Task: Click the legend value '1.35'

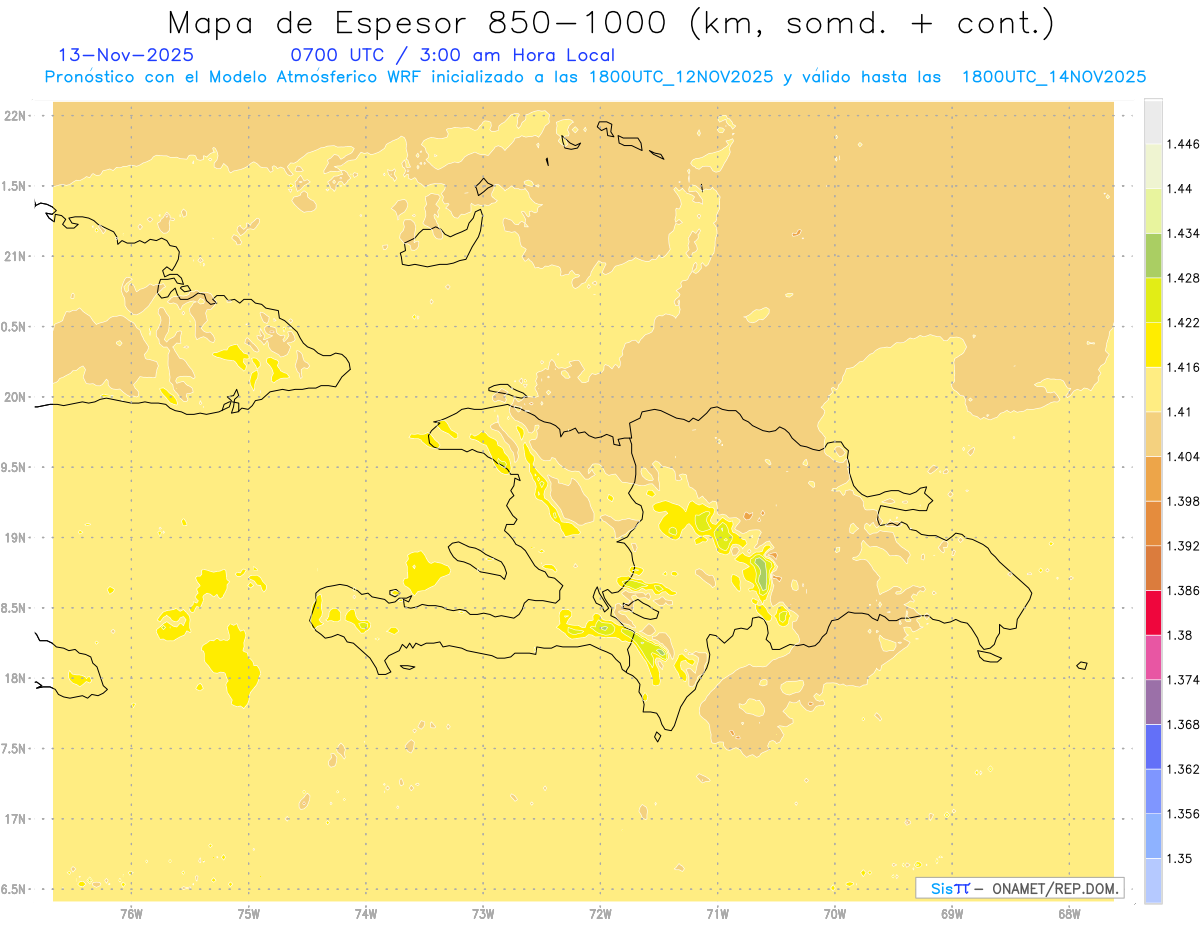Action: [x=1180, y=858]
